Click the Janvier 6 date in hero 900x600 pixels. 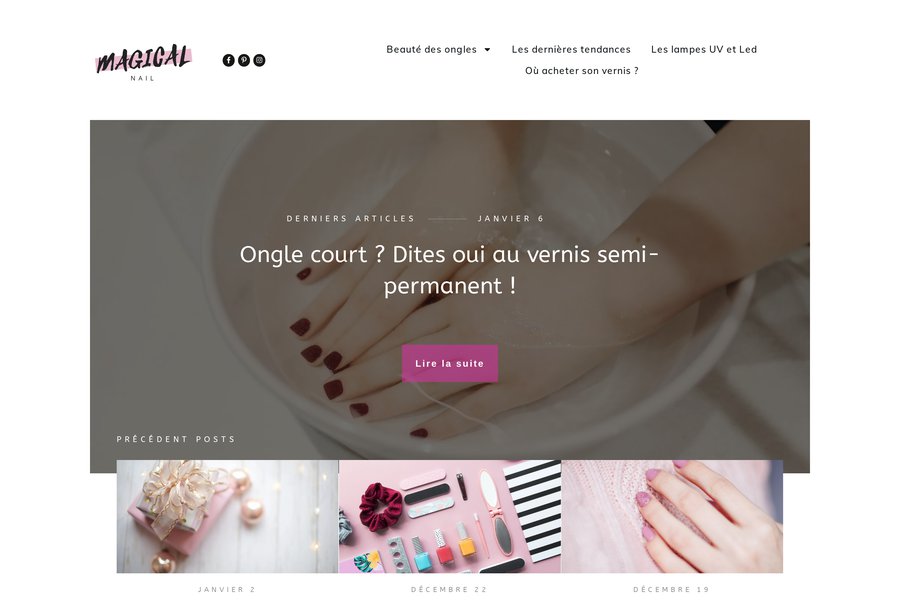(x=511, y=218)
